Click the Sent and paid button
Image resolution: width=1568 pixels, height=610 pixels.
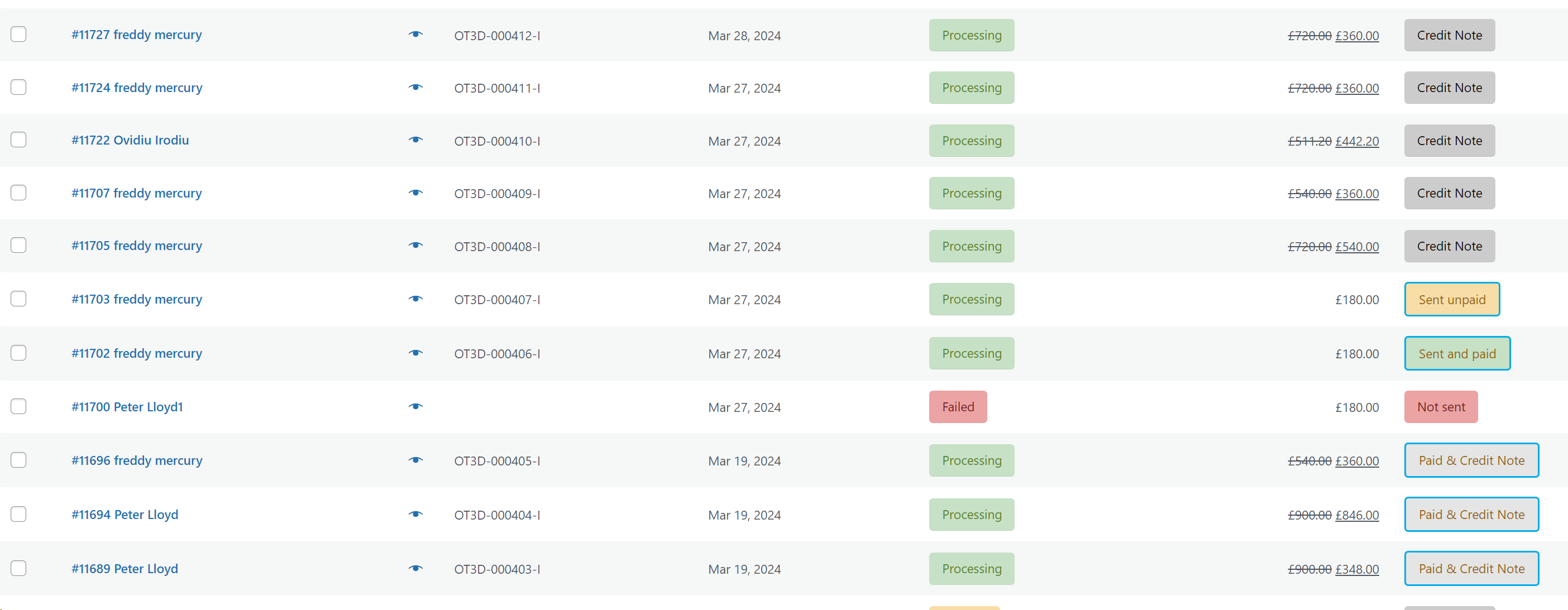point(1457,354)
